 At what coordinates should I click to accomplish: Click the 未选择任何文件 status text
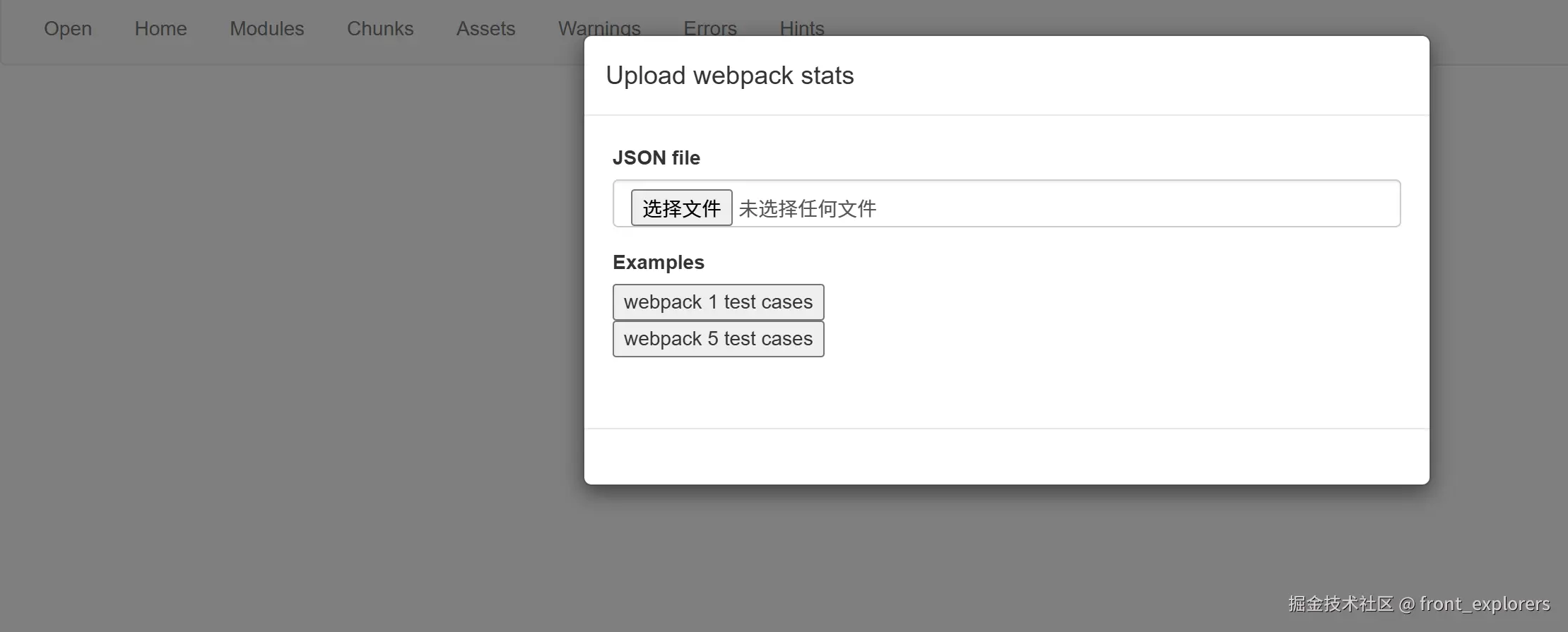click(807, 208)
